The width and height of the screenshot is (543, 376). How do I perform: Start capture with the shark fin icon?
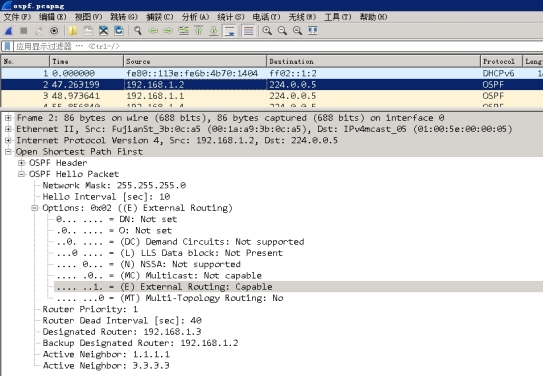pyautogui.click(x=9, y=31)
